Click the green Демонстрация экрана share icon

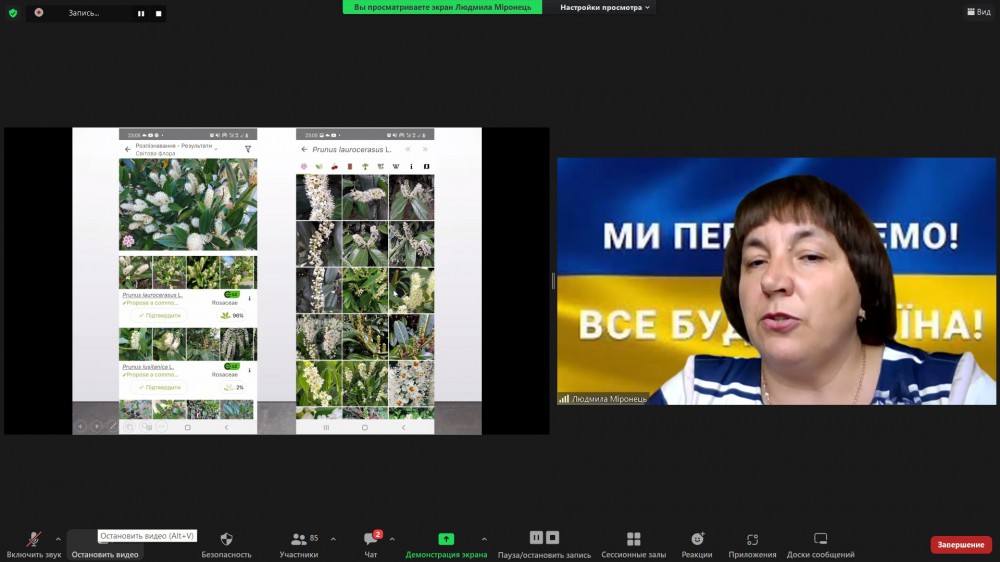(446, 539)
